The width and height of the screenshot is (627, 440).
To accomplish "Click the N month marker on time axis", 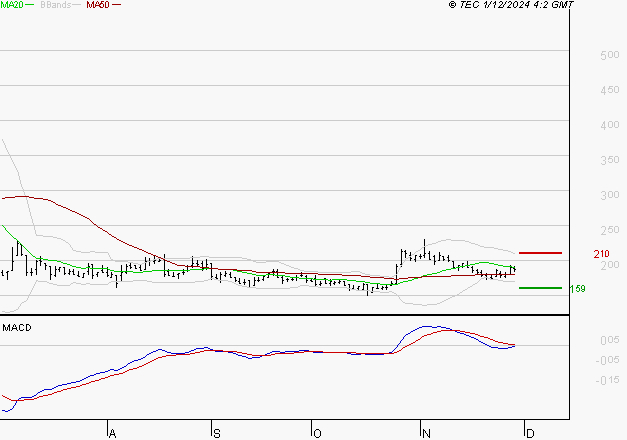I will point(426,433).
